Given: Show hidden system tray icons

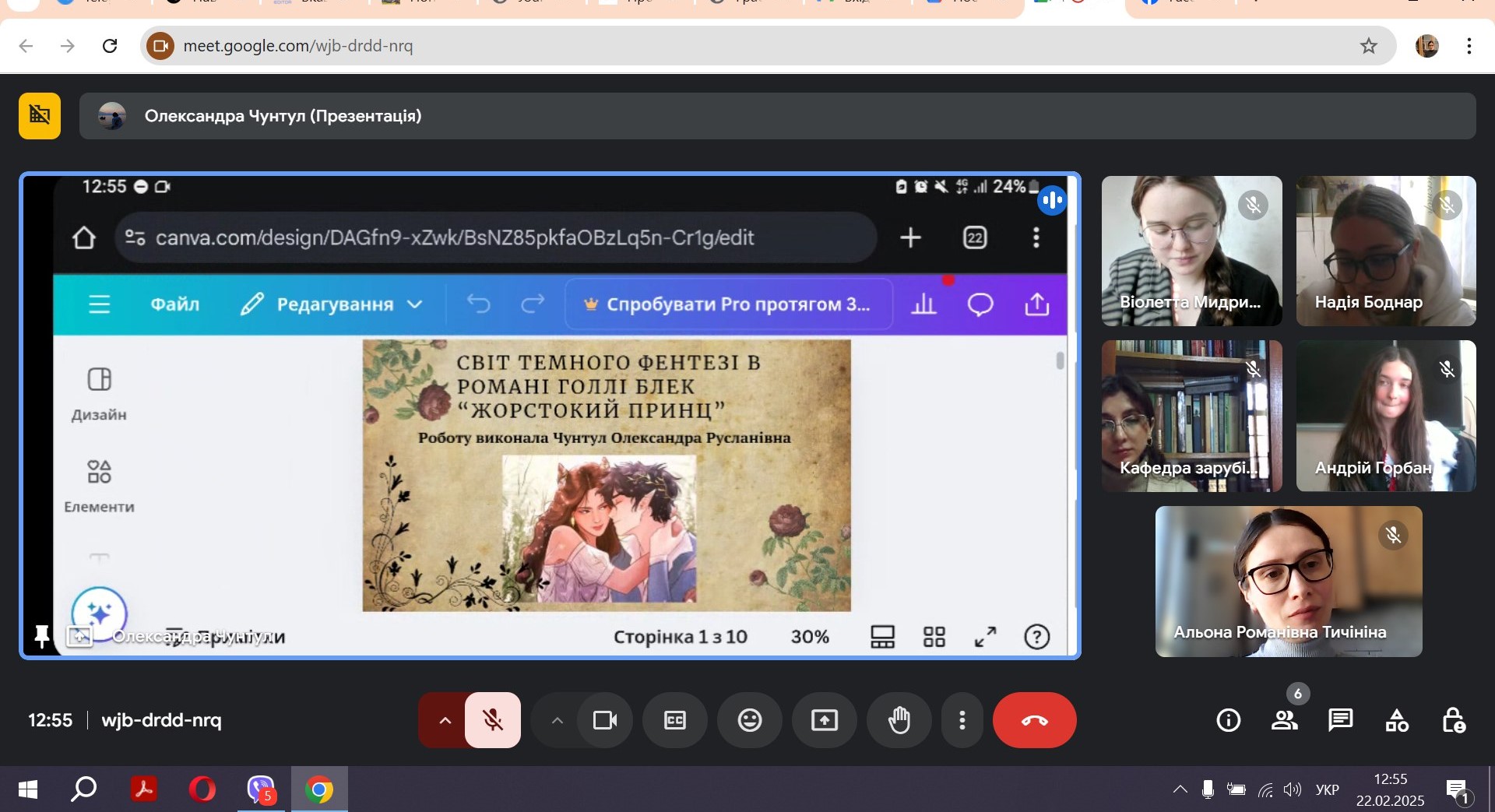Looking at the screenshot, I should (x=1180, y=789).
